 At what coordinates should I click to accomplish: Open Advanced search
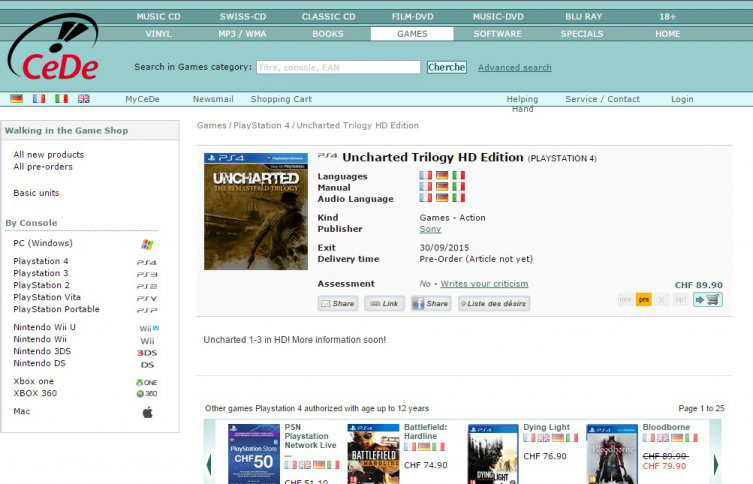[515, 68]
